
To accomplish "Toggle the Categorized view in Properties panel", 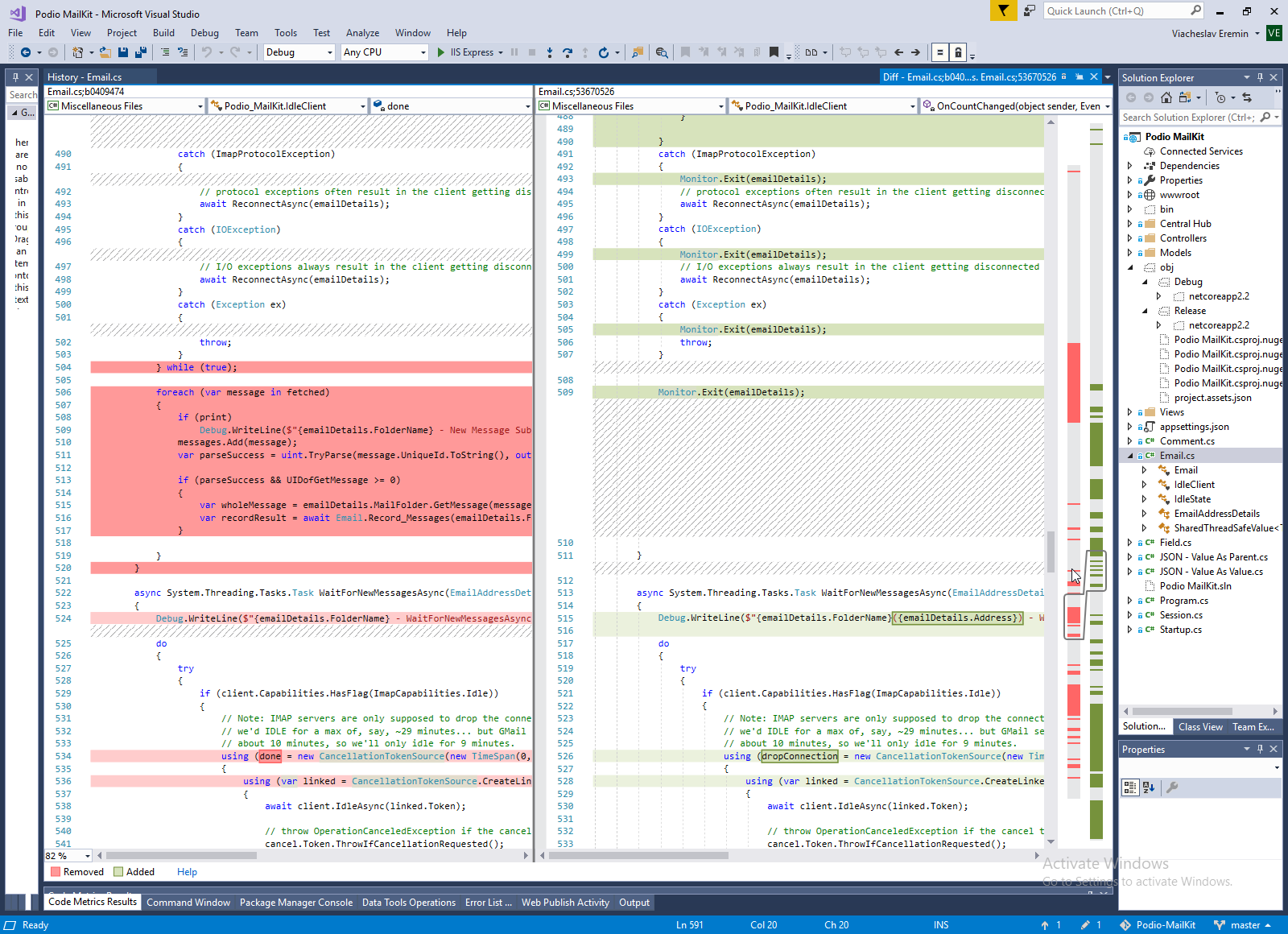I will (1129, 787).
